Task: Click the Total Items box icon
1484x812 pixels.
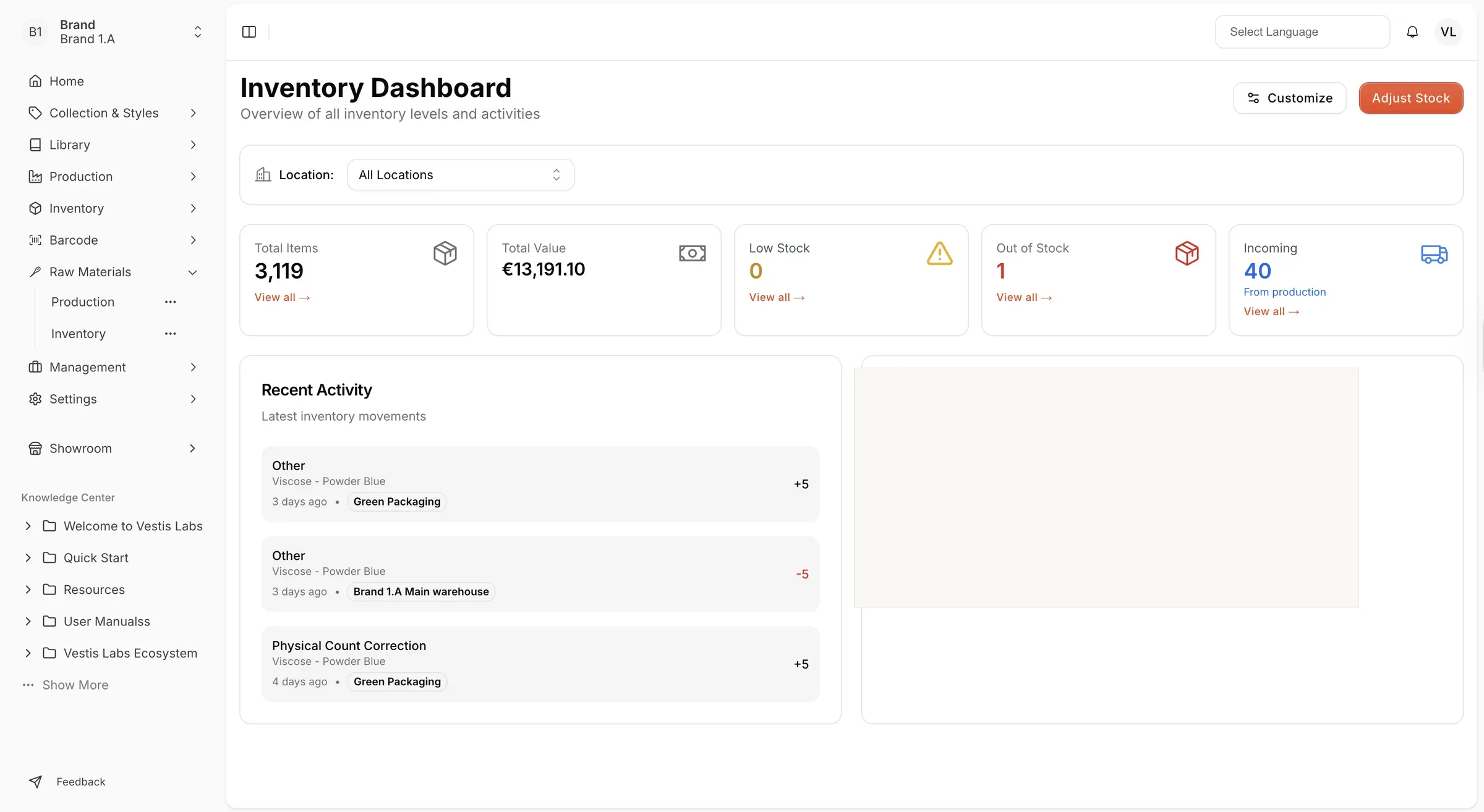Action: [445, 253]
